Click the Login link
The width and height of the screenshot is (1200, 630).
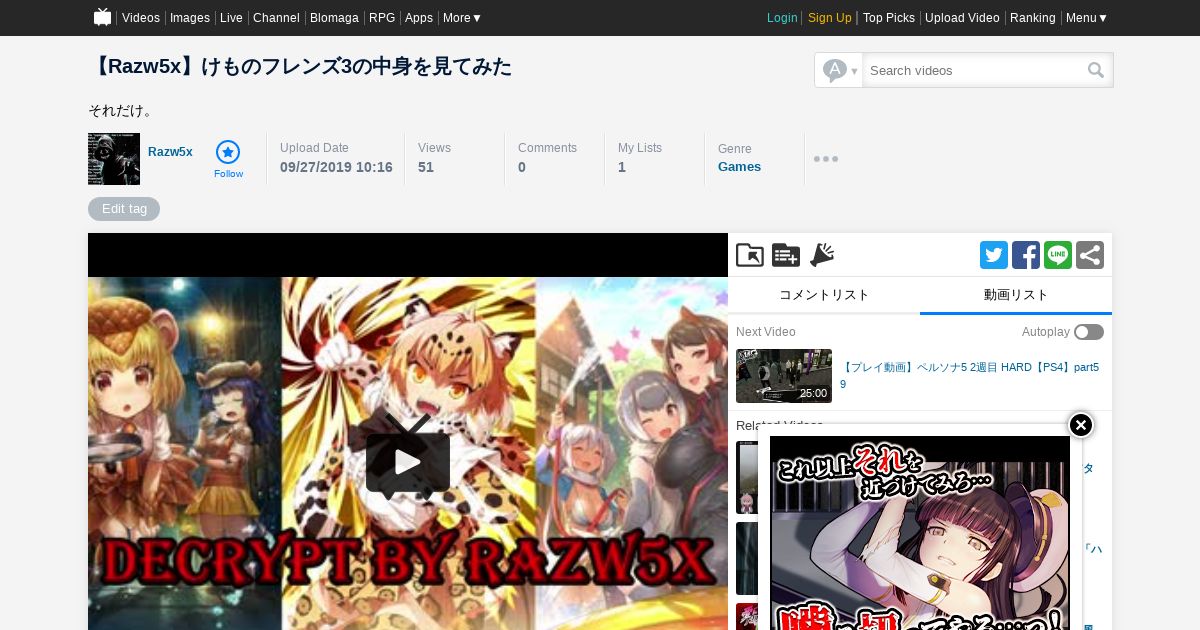[x=782, y=18]
